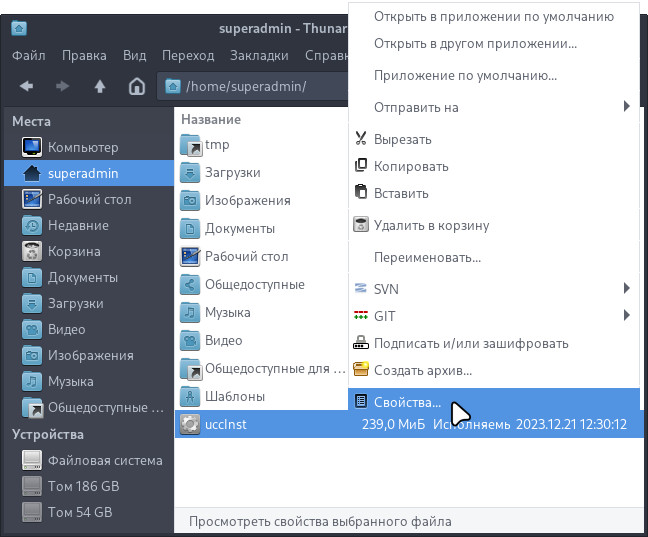
Task: Click the Home folder toolbar icon
Action: point(136,86)
